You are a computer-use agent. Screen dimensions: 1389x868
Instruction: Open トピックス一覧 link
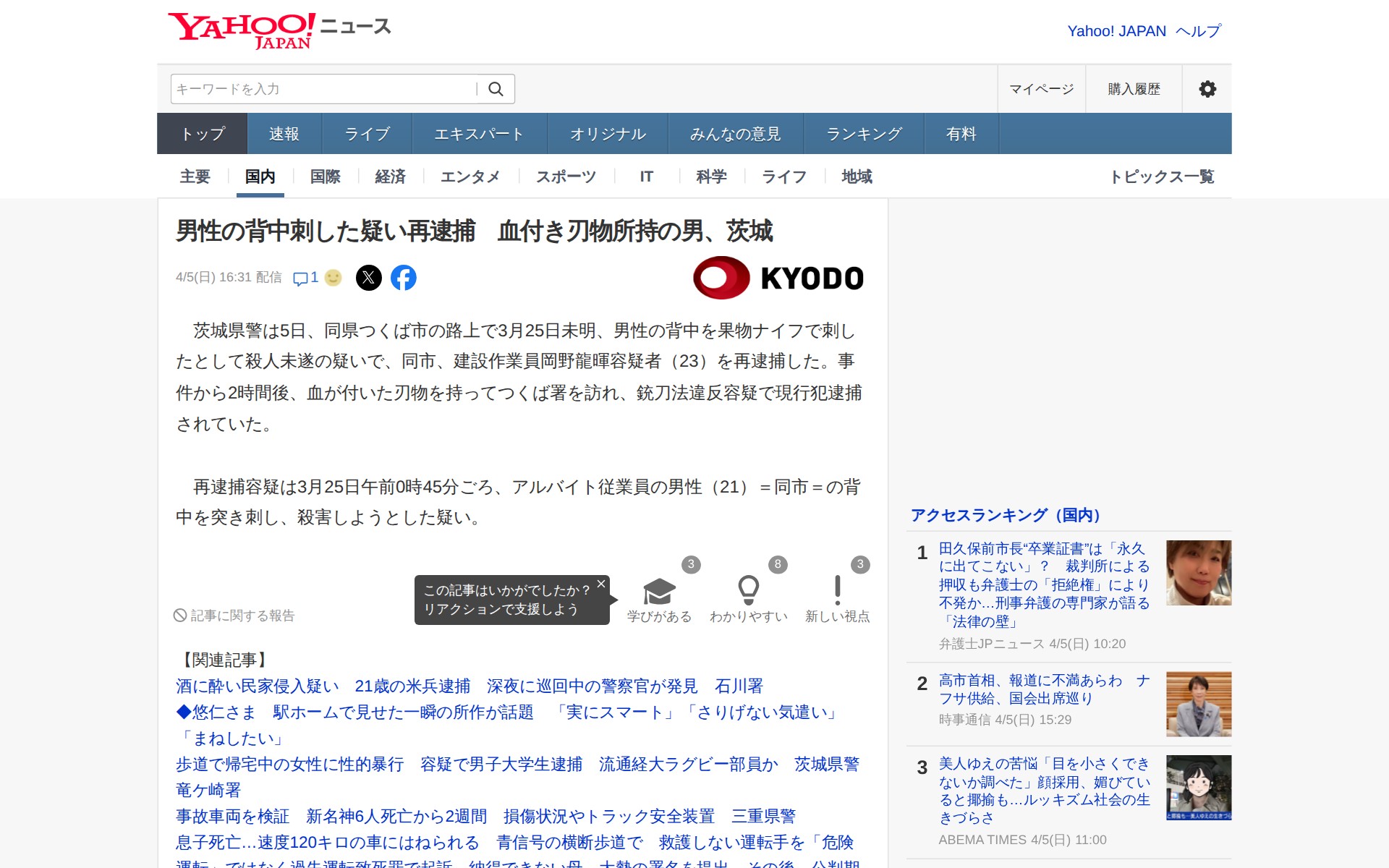tap(1162, 176)
